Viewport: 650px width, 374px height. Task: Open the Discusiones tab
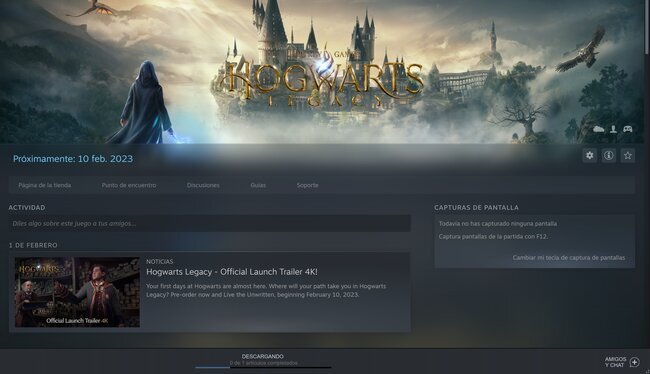click(203, 185)
